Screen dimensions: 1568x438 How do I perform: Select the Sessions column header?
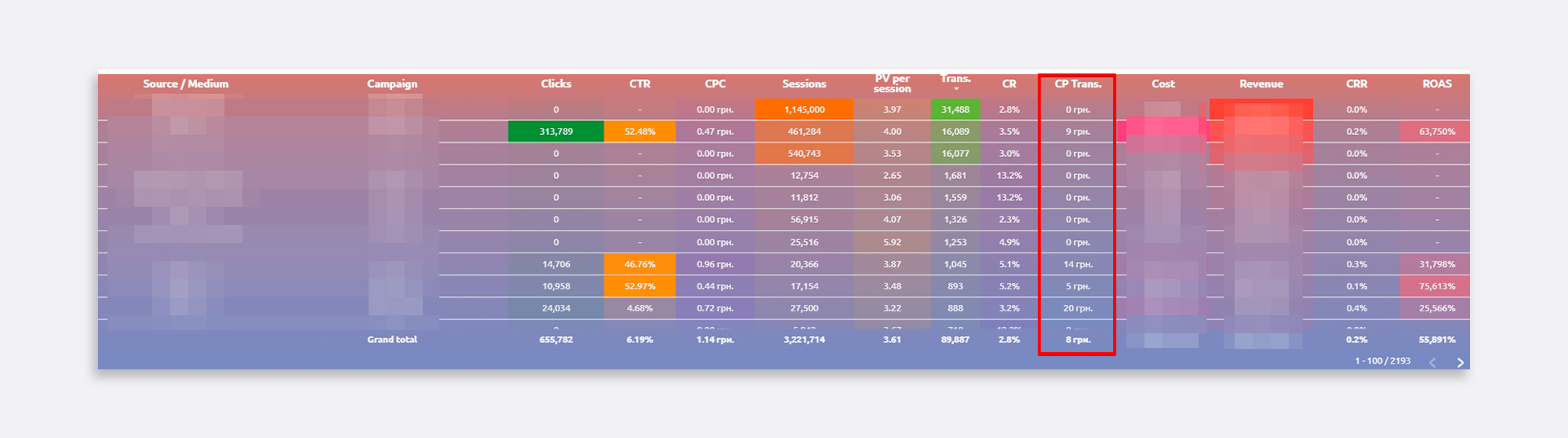804,84
